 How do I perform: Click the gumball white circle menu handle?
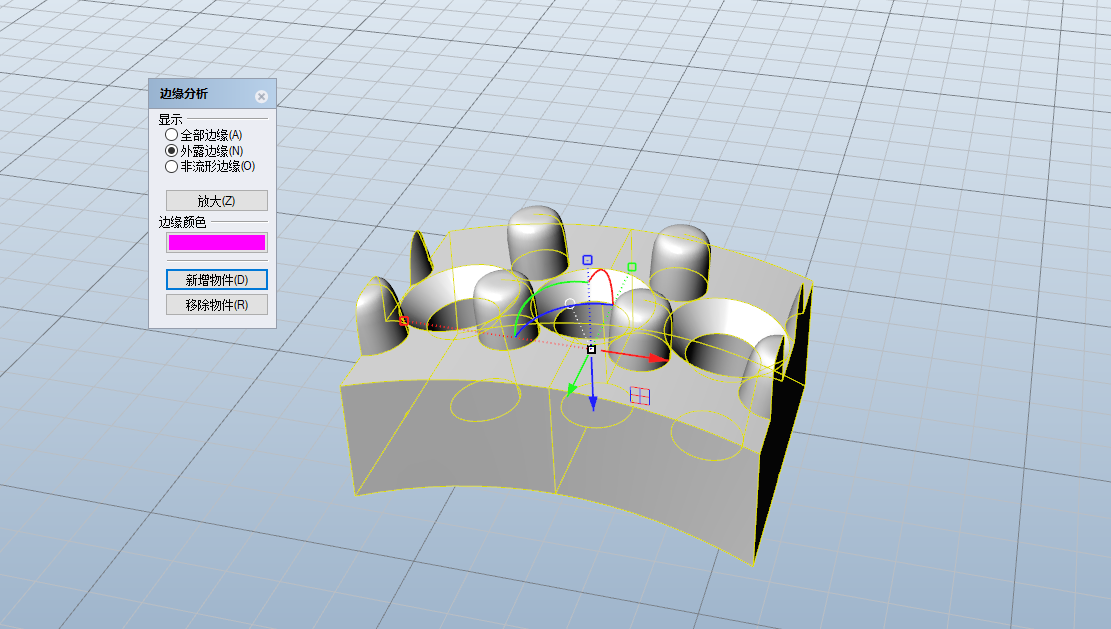570,303
